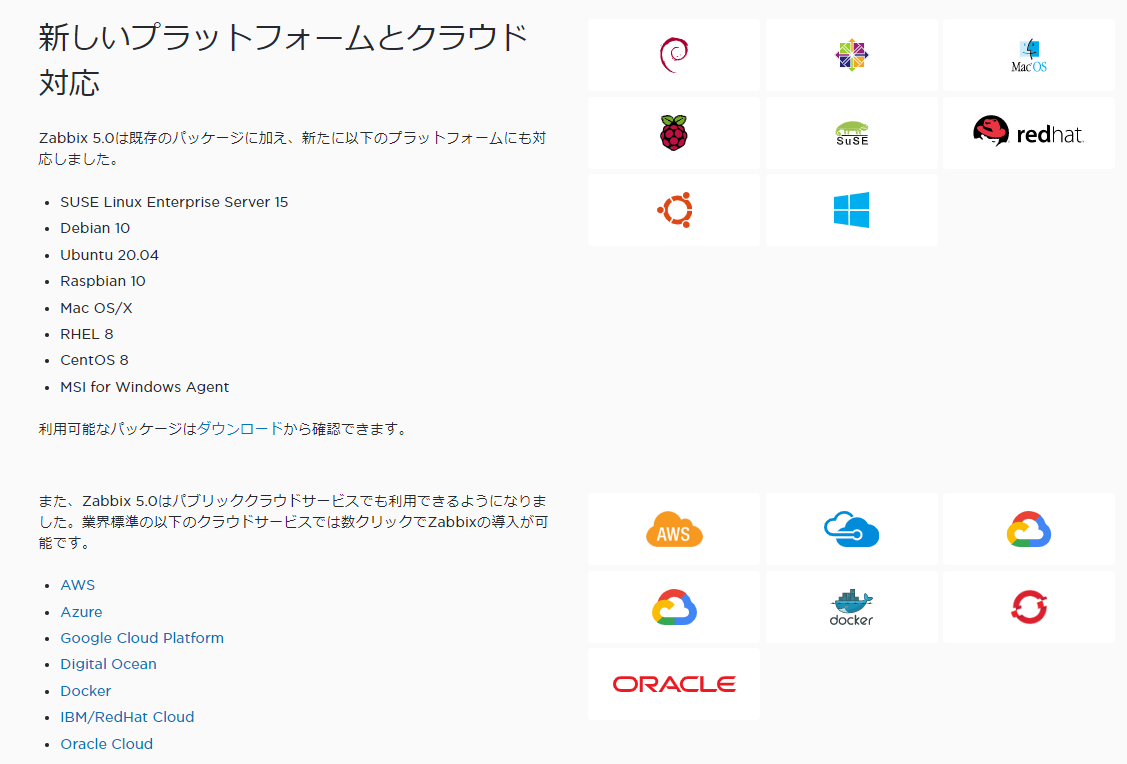The height and width of the screenshot is (764, 1127).
Task: Click the red OpenShift circular arrows logo
Action: 1029,607
